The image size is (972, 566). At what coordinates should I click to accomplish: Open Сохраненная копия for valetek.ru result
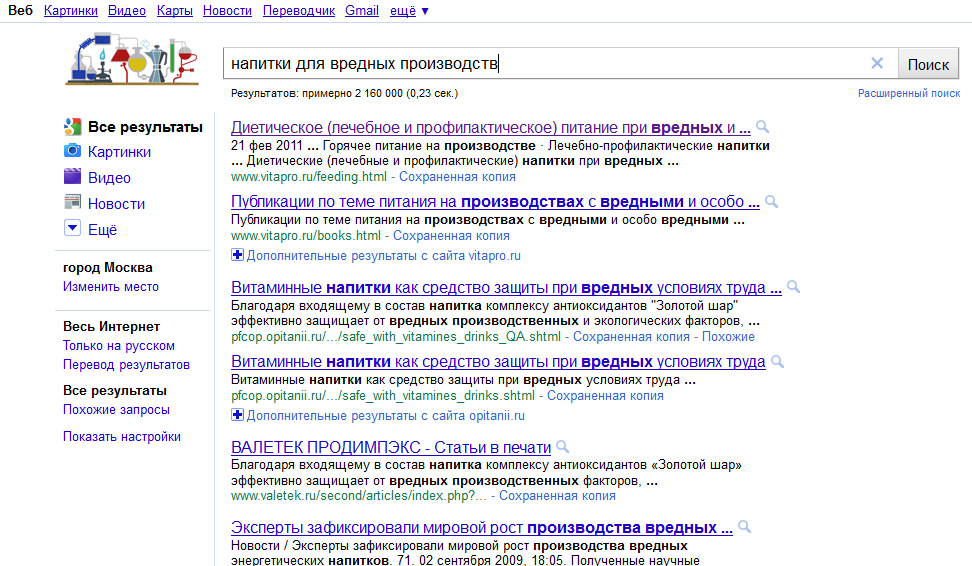click(x=557, y=496)
